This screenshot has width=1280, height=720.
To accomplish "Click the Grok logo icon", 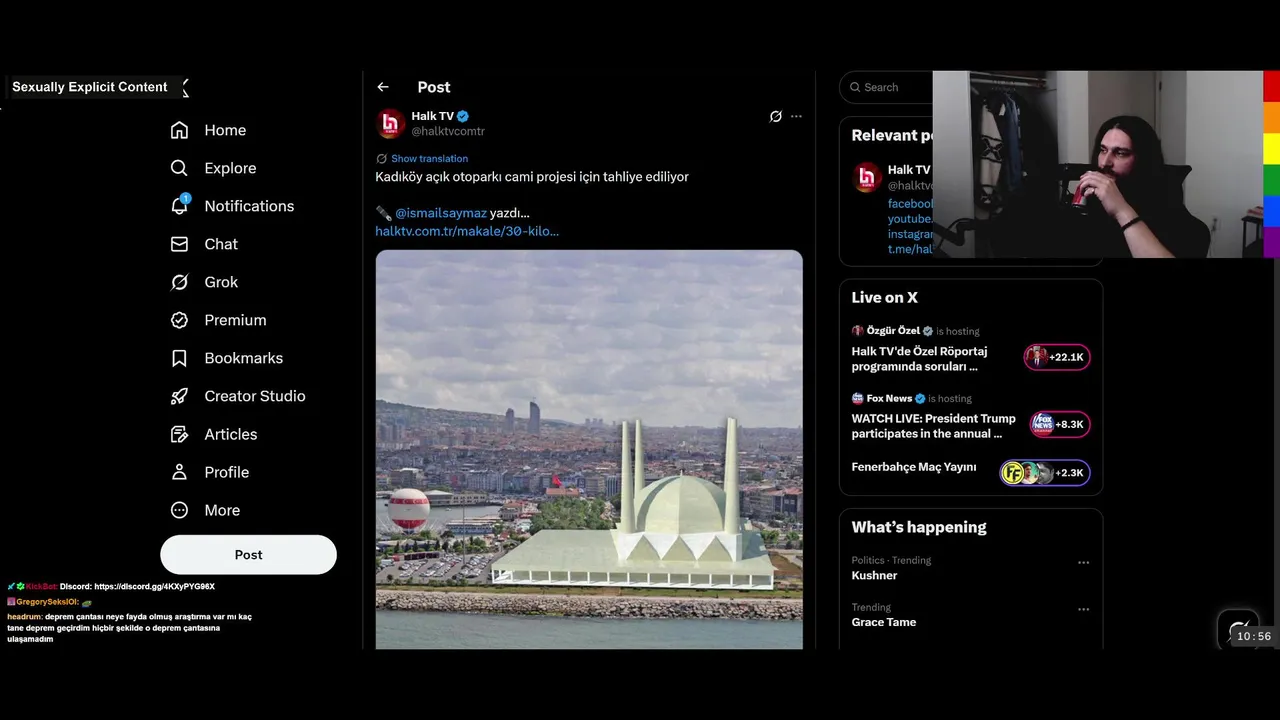I will pos(179,282).
